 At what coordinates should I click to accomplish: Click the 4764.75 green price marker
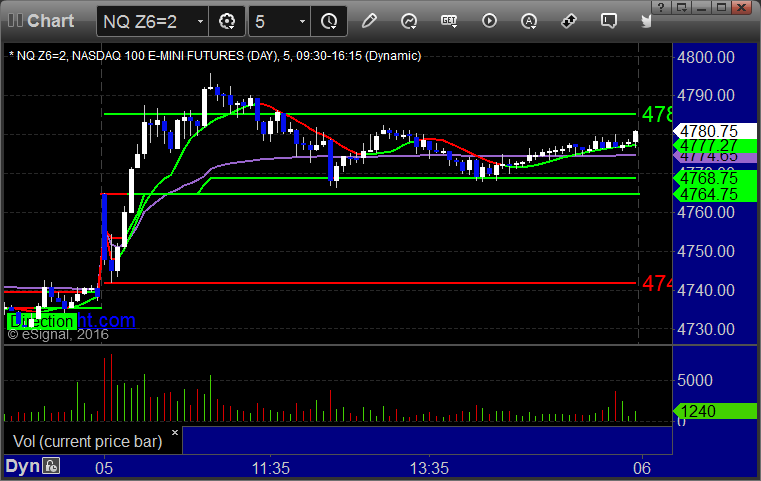click(714, 194)
